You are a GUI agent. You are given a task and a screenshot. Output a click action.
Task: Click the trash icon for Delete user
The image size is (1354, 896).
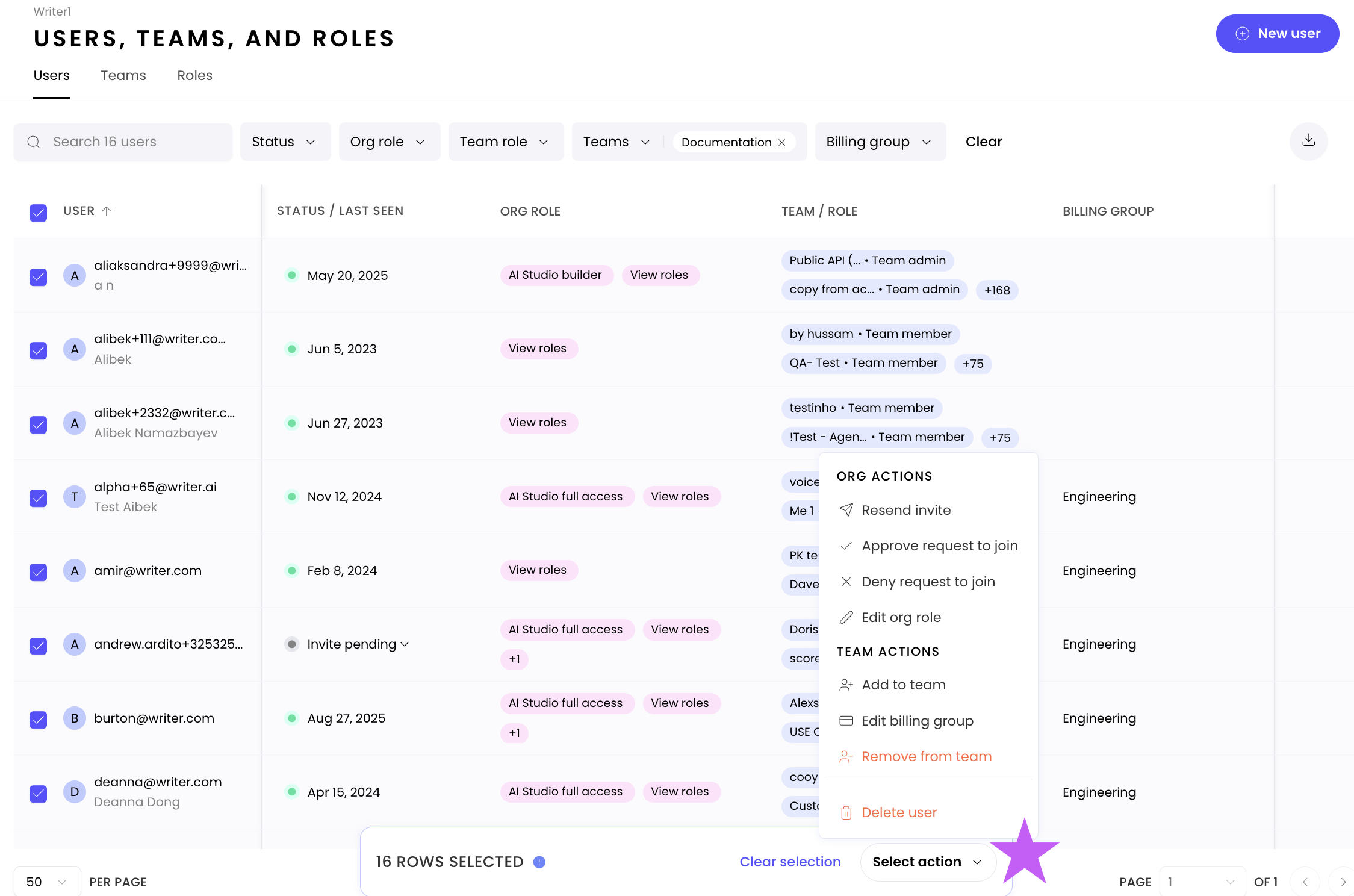[x=846, y=813]
